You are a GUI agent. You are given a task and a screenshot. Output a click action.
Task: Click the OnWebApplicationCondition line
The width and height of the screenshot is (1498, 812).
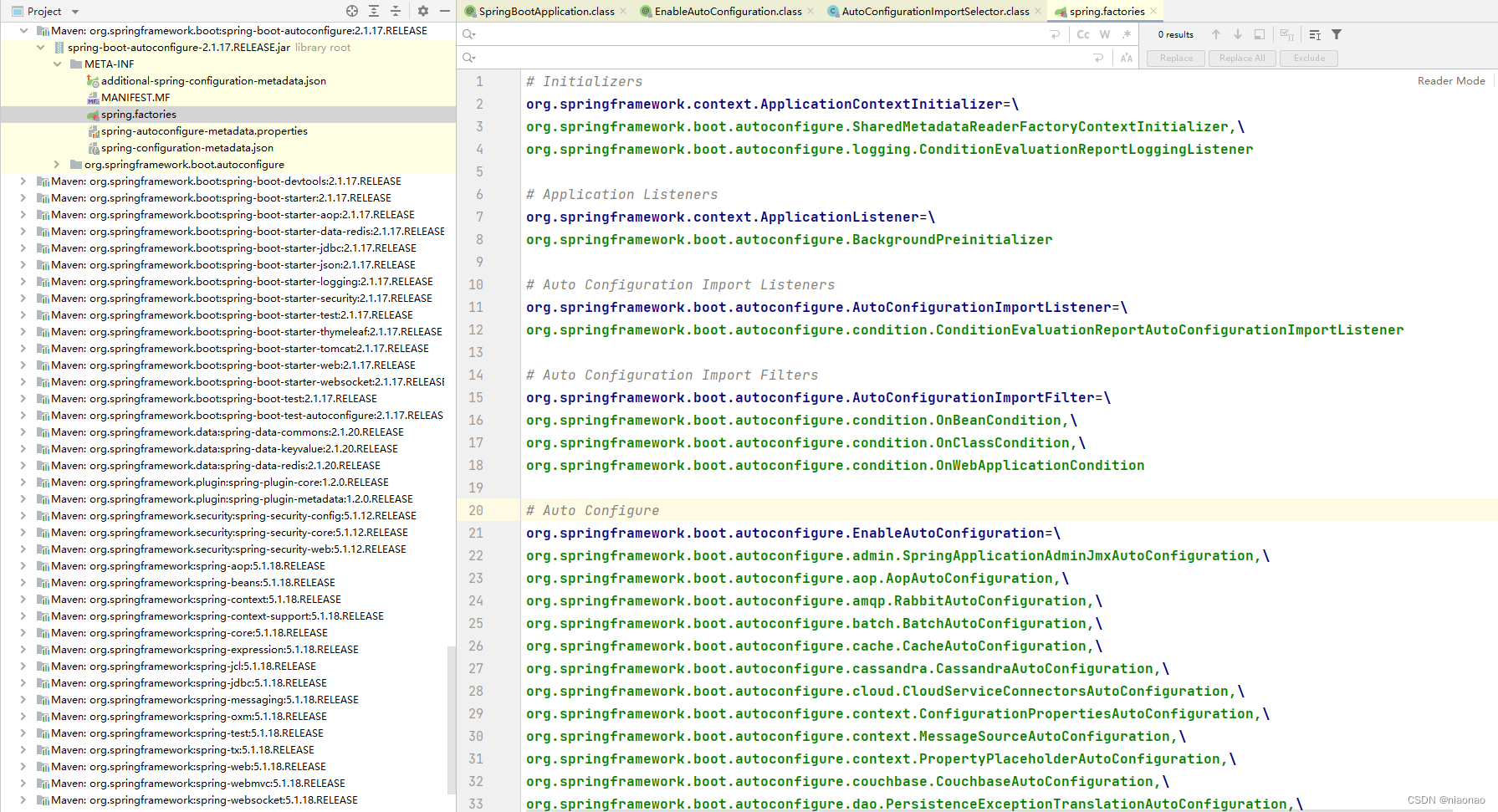835,465
